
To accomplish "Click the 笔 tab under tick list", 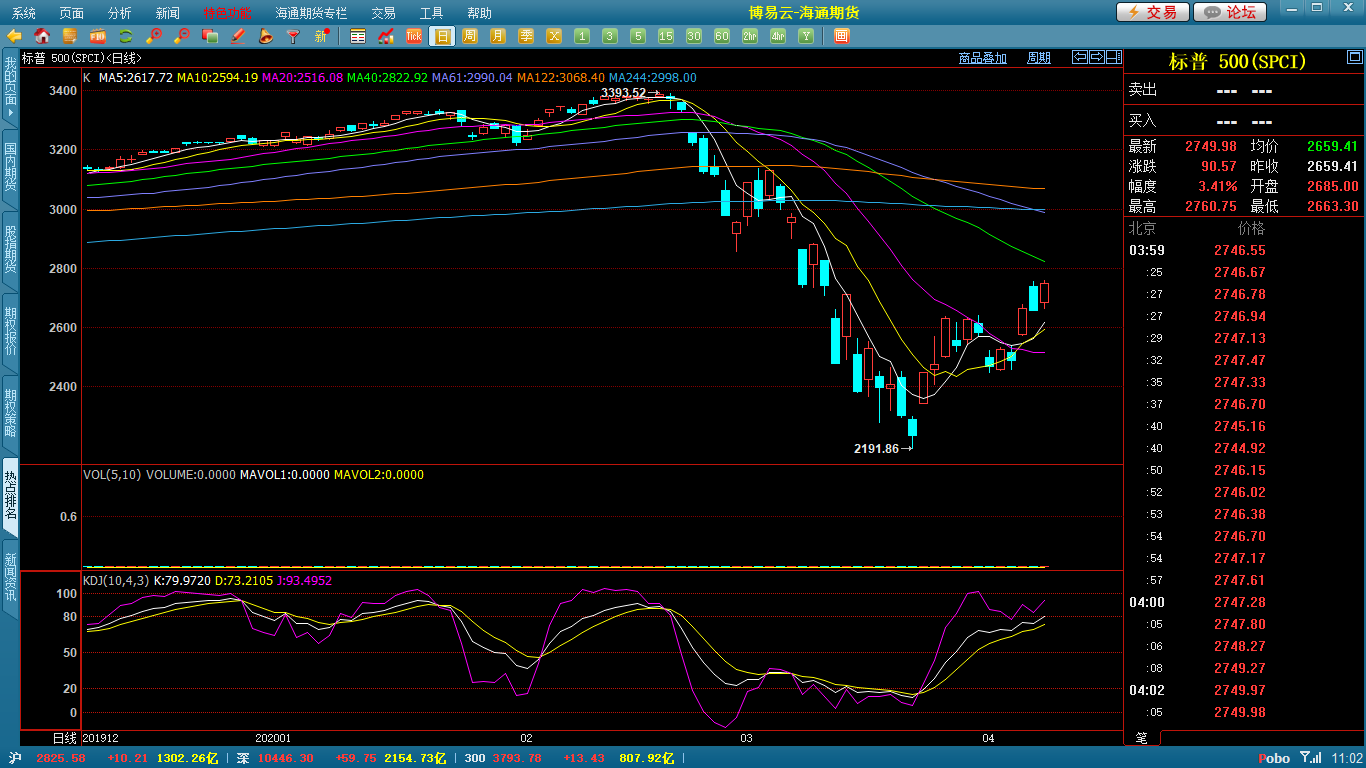I will click(1142, 738).
